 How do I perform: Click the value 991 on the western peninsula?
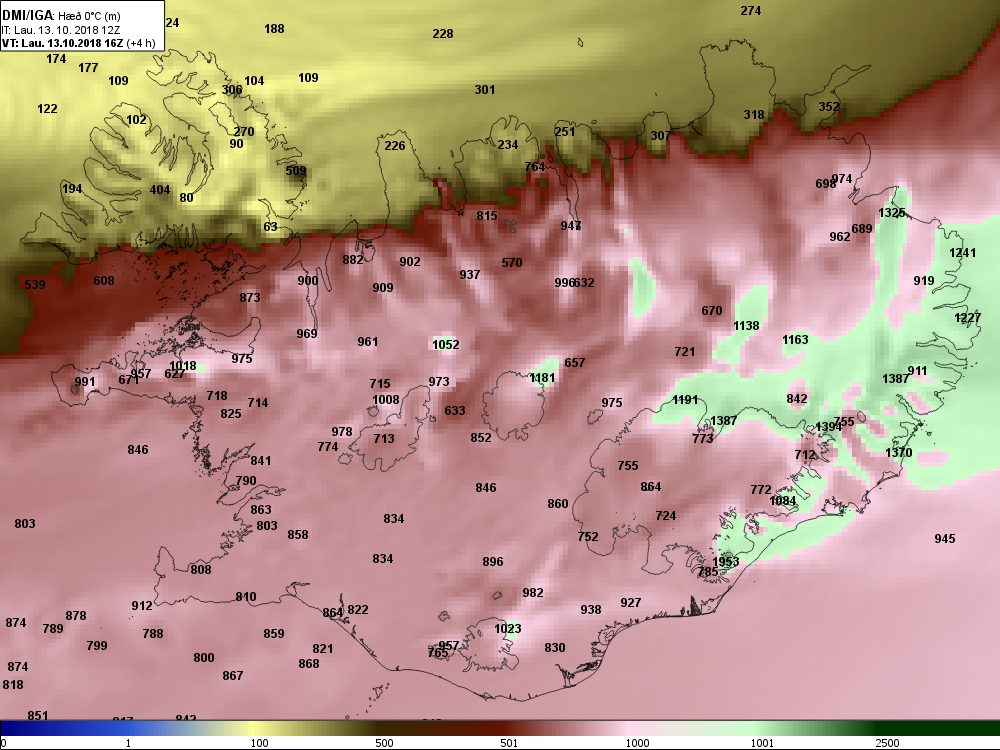point(85,382)
